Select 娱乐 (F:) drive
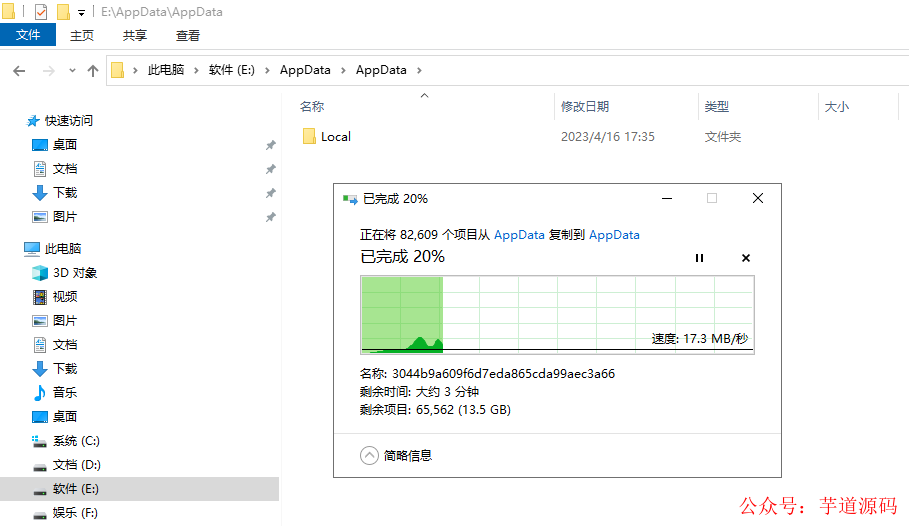This screenshot has height=526, width=909. (x=75, y=513)
